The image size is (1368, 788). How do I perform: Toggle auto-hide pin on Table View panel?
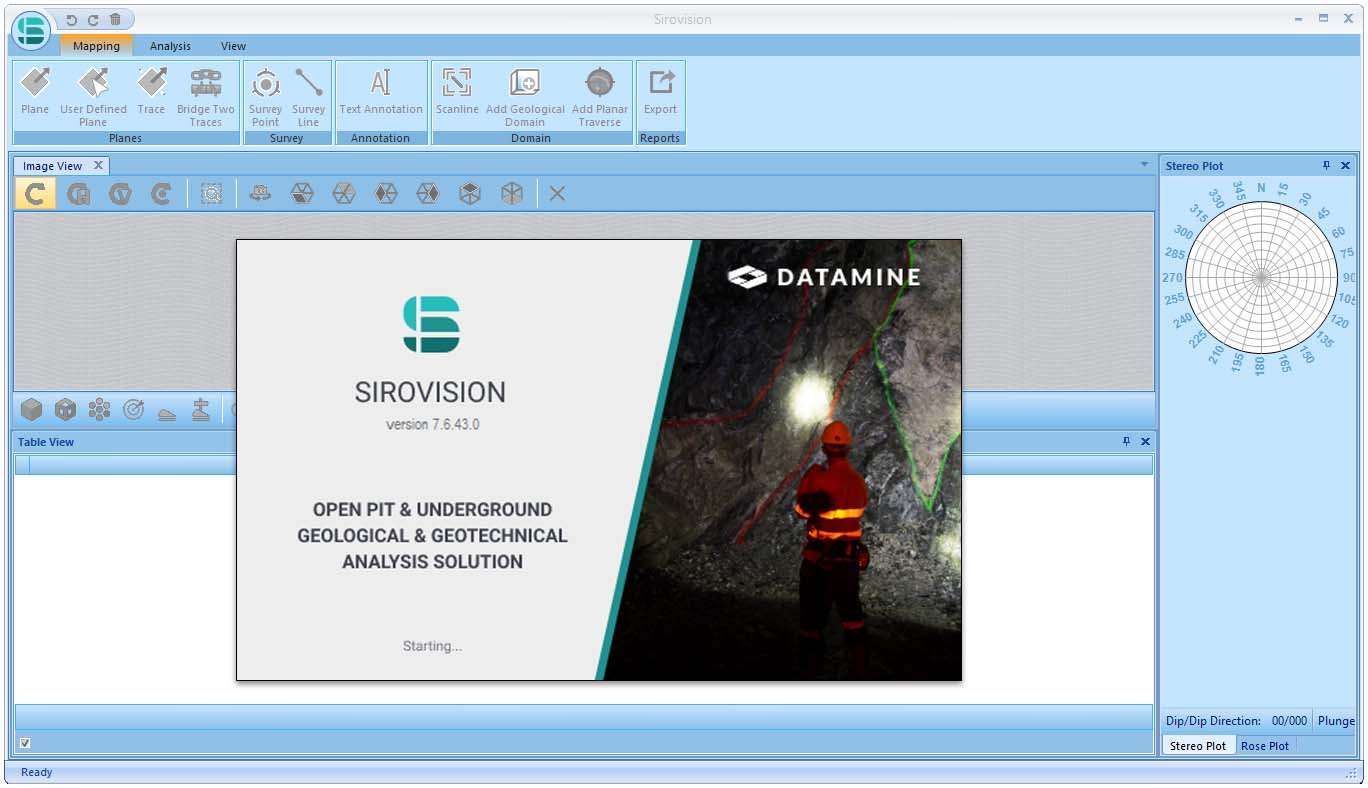[x=1127, y=442]
